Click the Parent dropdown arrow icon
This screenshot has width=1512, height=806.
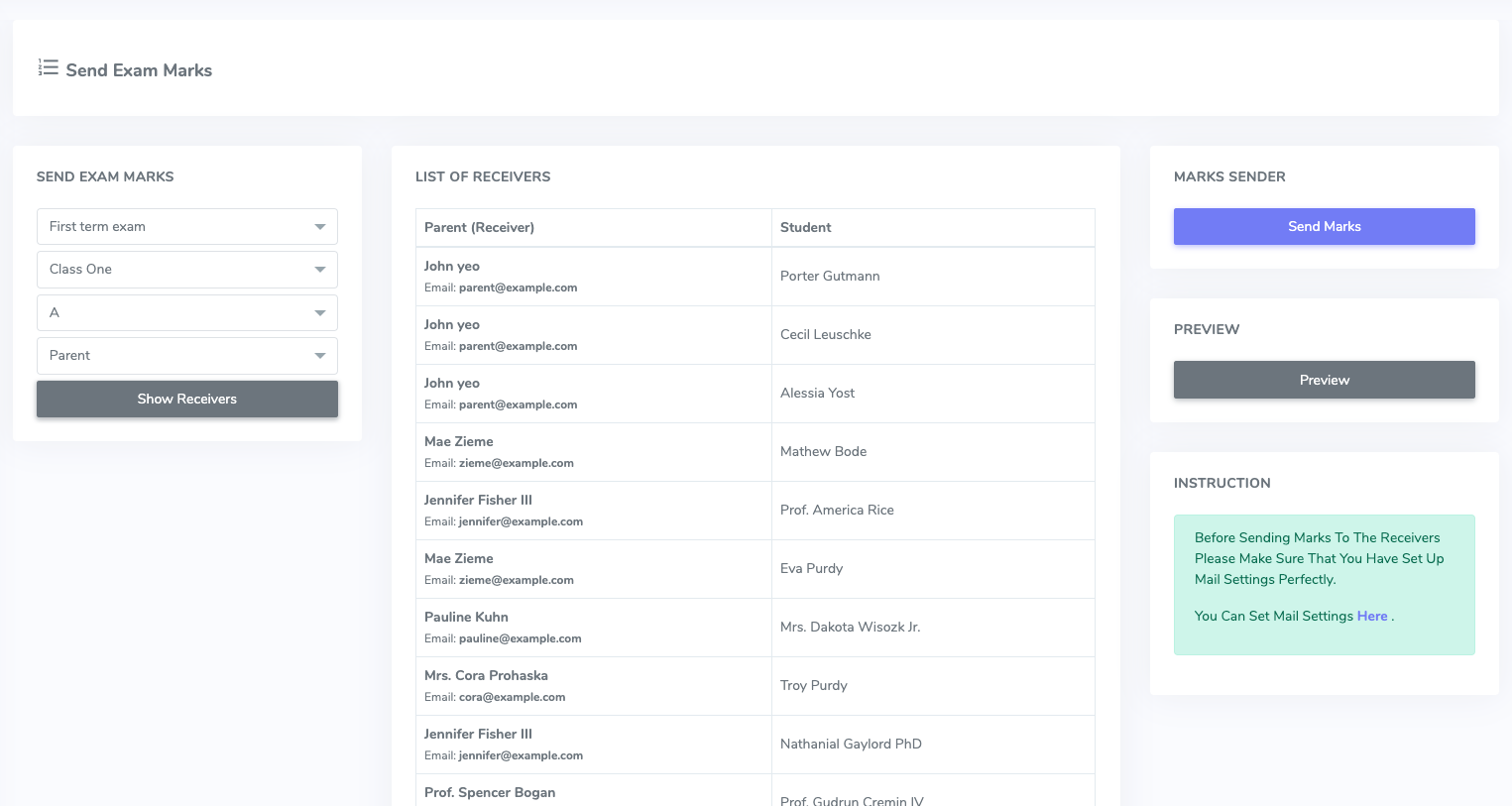point(320,356)
